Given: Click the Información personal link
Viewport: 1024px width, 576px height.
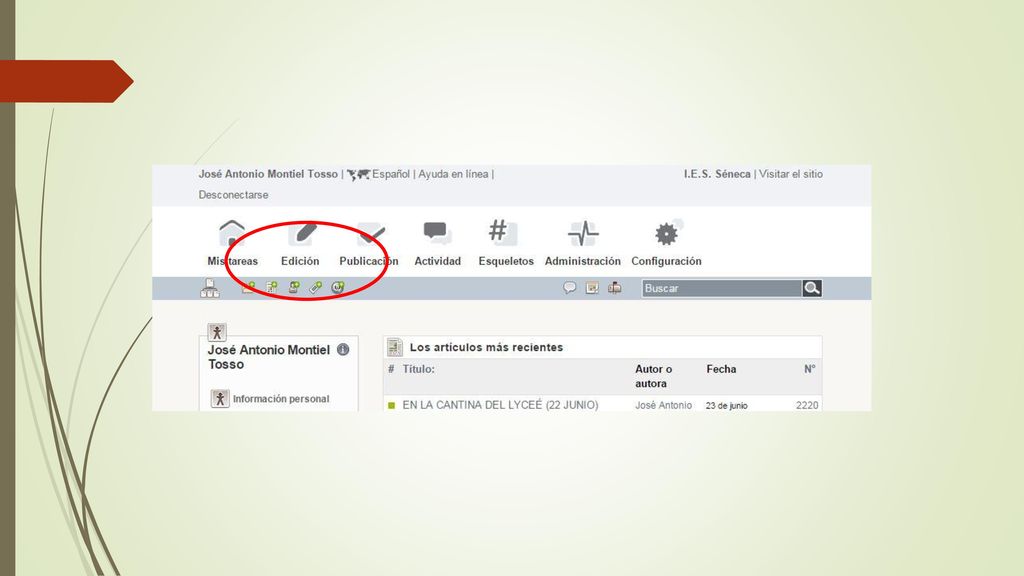Looking at the screenshot, I should coord(281,399).
